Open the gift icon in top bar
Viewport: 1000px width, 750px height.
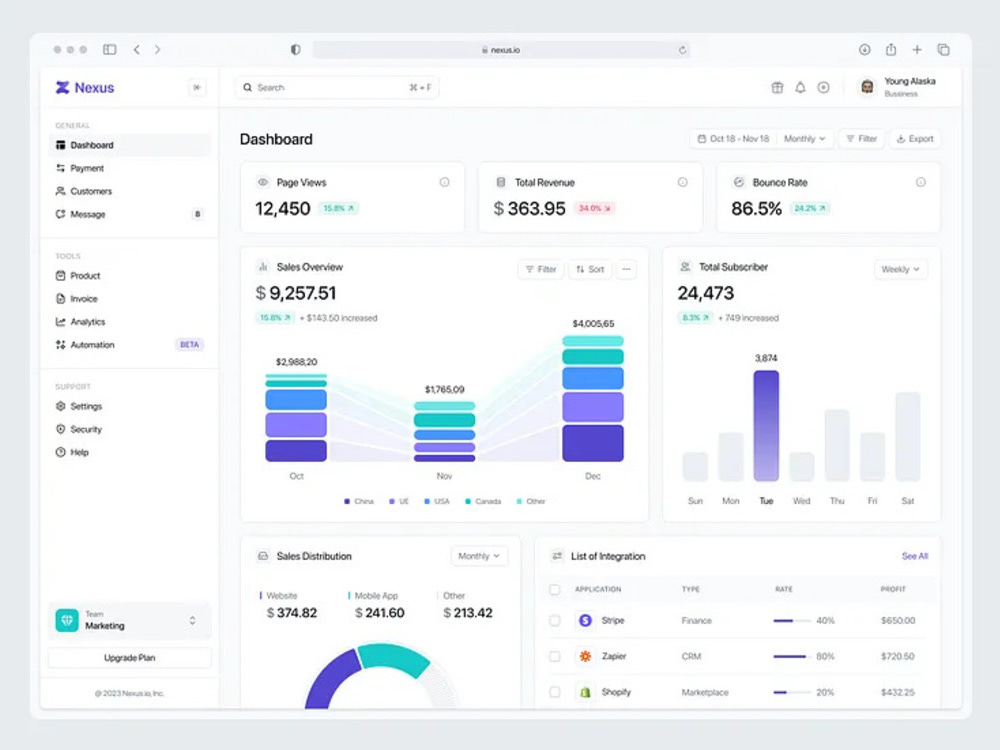pos(777,87)
